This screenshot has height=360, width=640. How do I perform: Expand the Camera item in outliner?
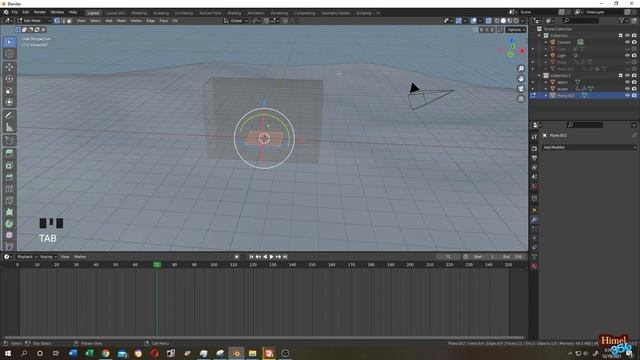coord(546,42)
